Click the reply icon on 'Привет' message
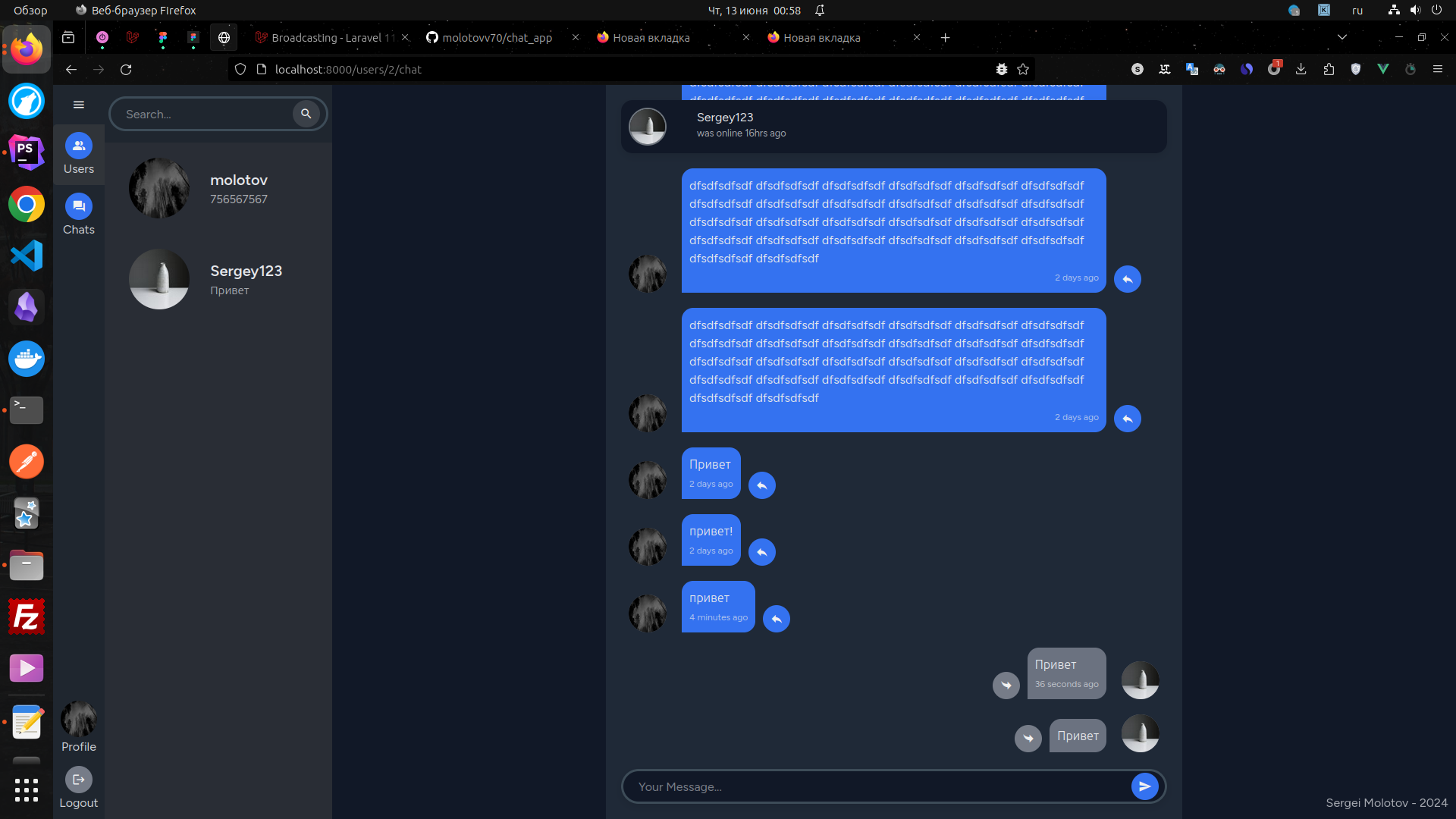This screenshot has width=1456, height=819. [762, 485]
